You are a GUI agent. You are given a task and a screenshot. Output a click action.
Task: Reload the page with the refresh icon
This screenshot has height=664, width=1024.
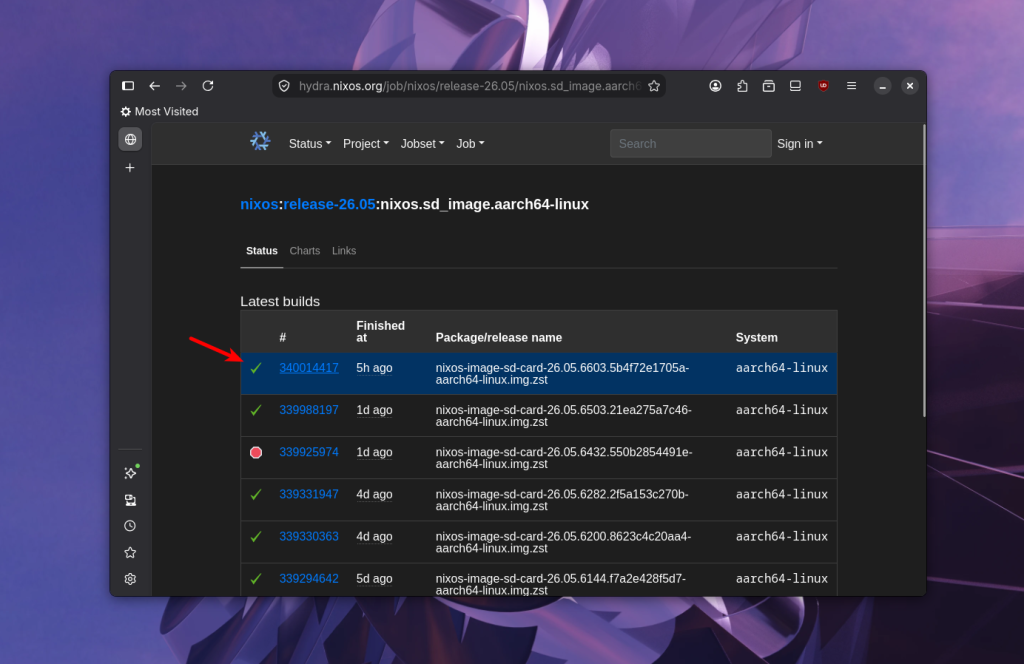(x=208, y=86)
